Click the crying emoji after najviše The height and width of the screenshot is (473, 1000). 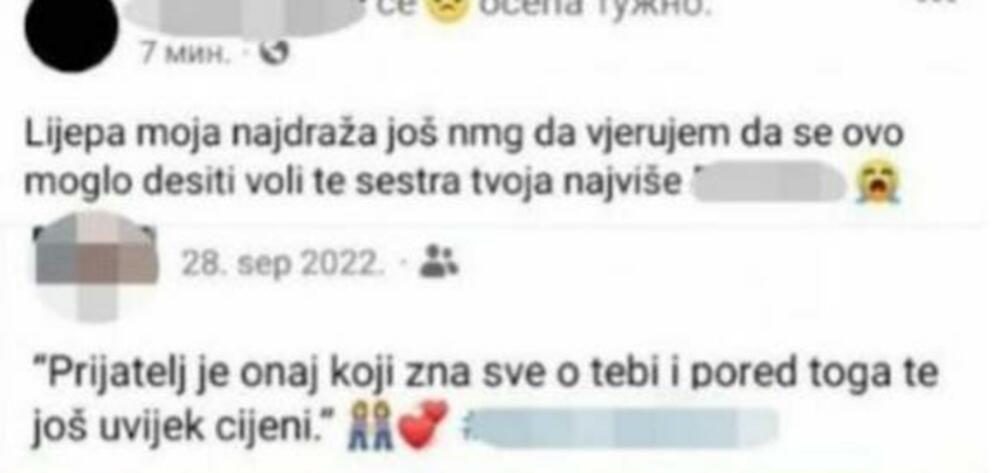click(879, 183)
